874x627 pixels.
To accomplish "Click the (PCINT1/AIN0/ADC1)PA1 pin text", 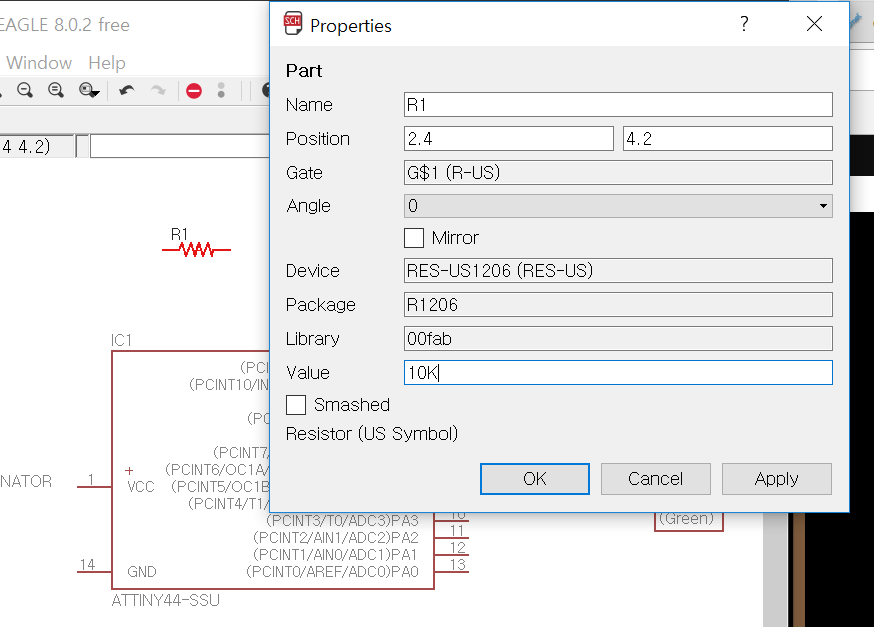I will [335, 555].
